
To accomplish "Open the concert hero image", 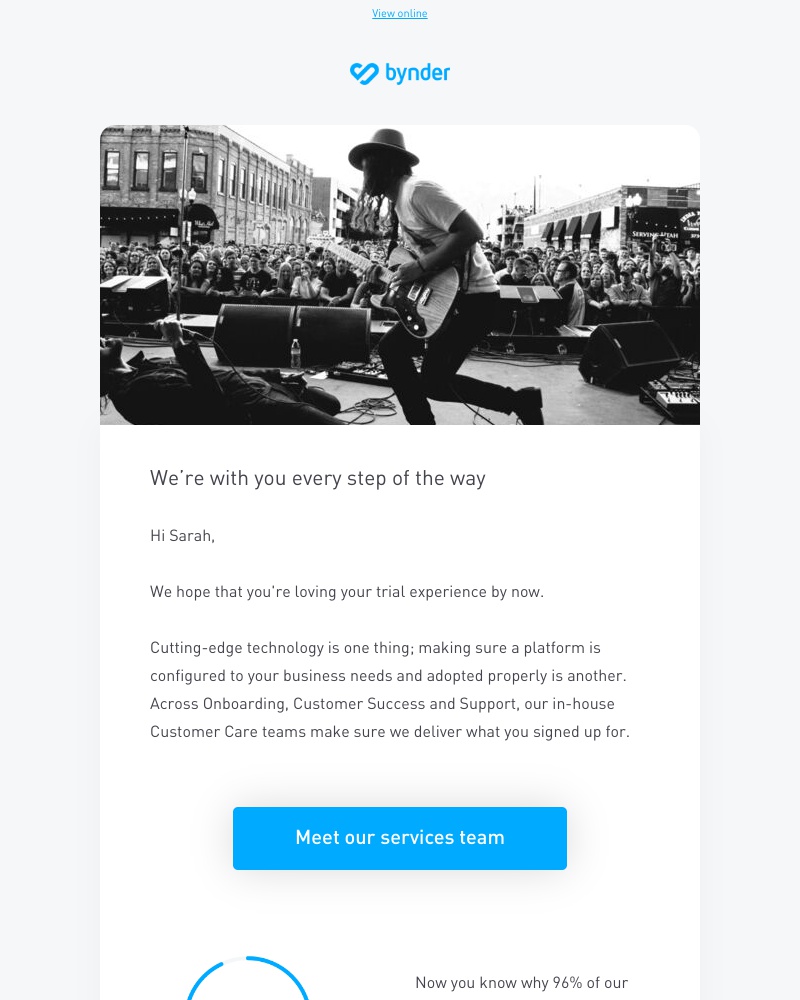I will pos(400,275).
